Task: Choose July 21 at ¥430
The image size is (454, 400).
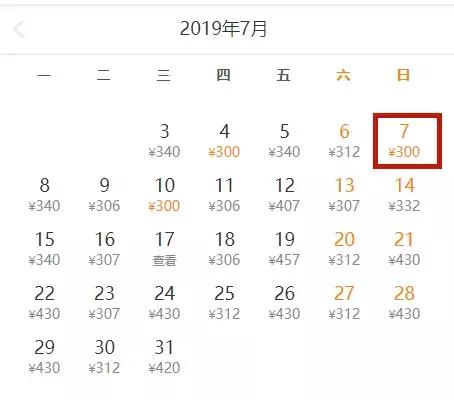Action: pyautogui.click(x=404, y=249)
